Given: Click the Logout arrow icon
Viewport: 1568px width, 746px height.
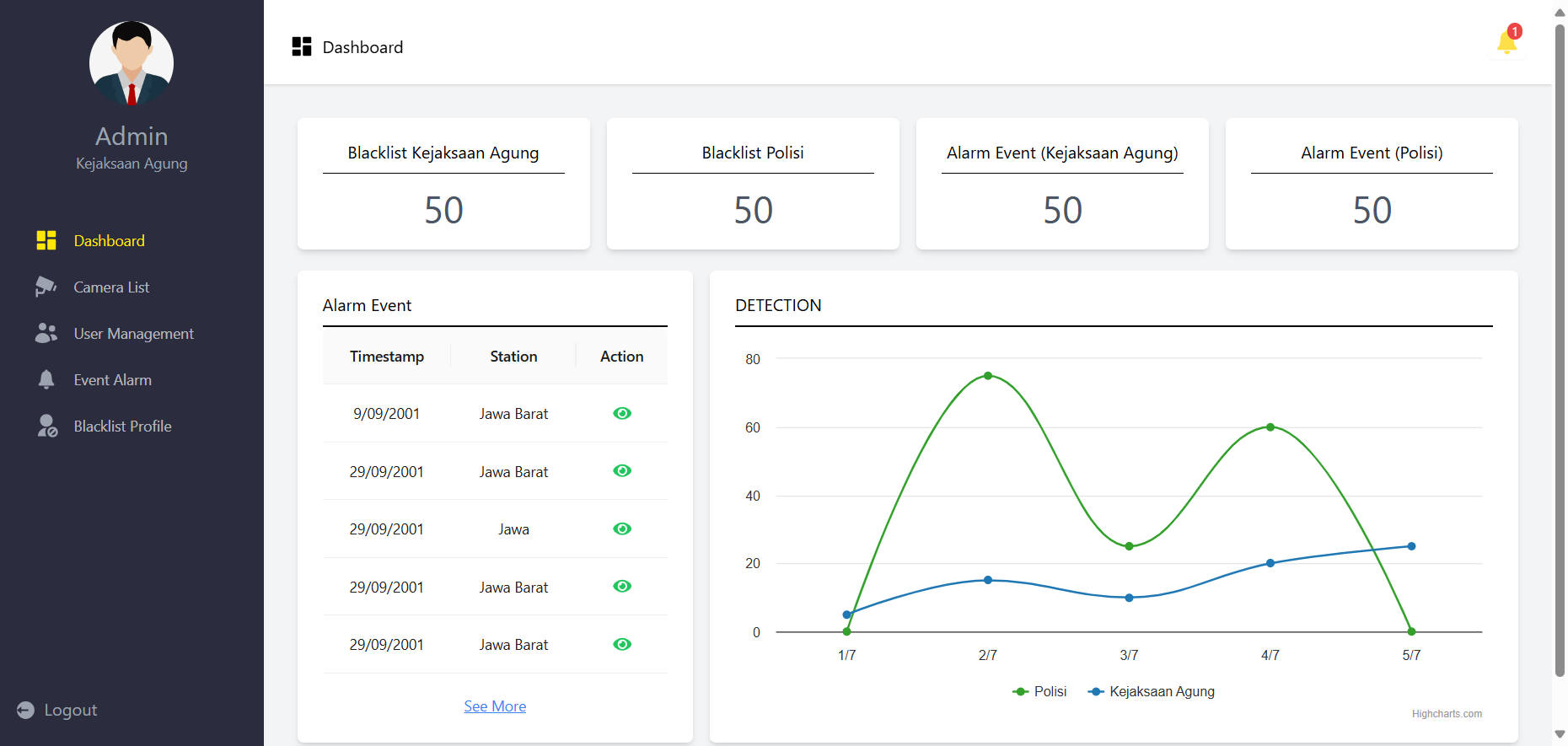Looking at the screenshot, I should [26, 711].
